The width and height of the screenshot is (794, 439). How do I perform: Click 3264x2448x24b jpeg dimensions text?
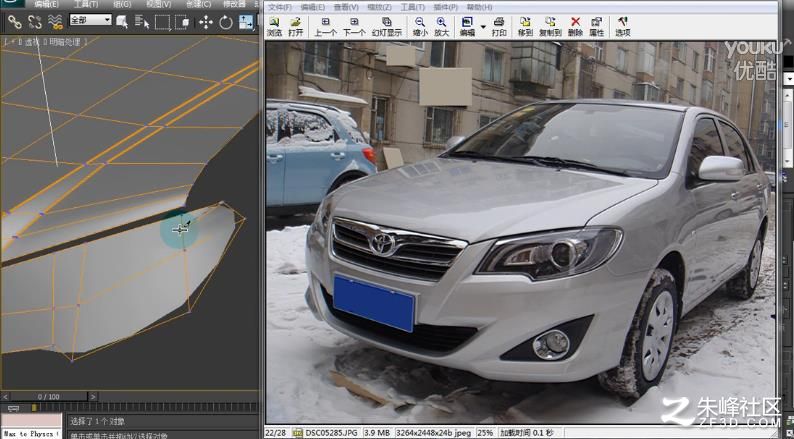point(433,433)
